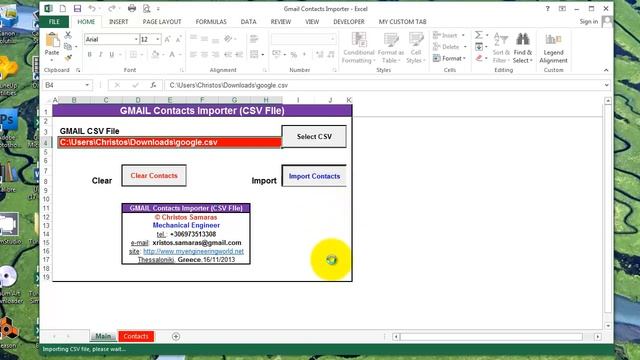Click the Fill Color bucket swatch
Screen dimensions: 640x360
[x=155, y=54]
